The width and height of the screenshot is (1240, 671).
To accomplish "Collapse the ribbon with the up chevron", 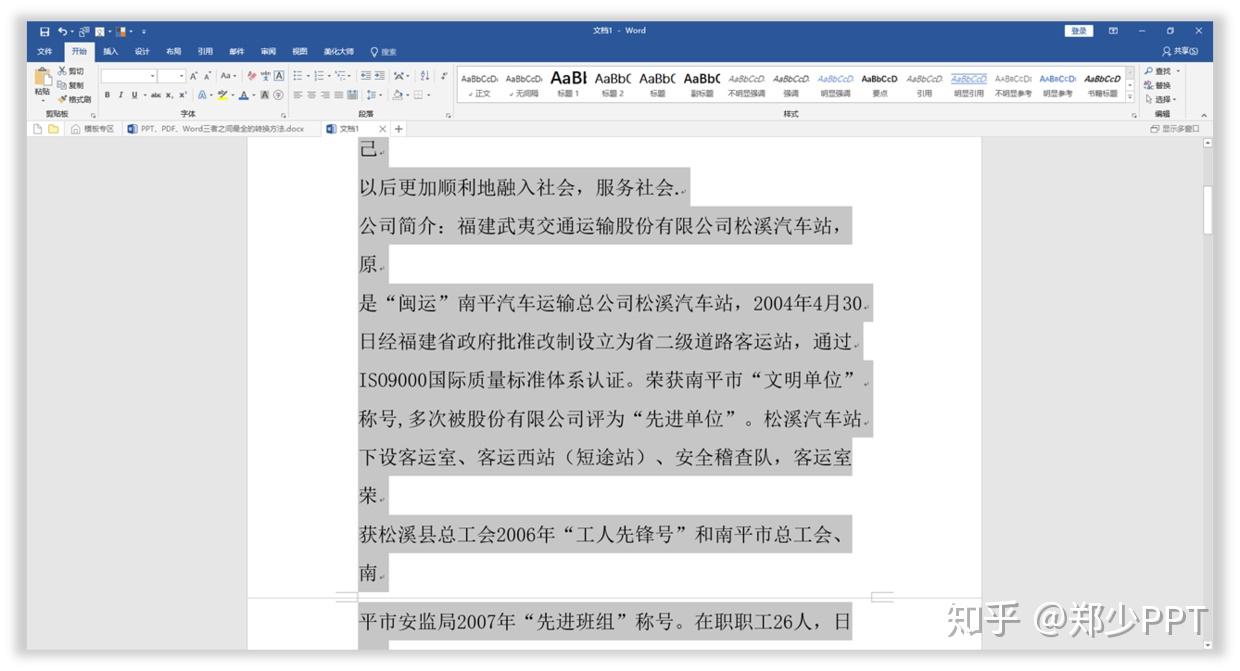I will [1203, 115].
